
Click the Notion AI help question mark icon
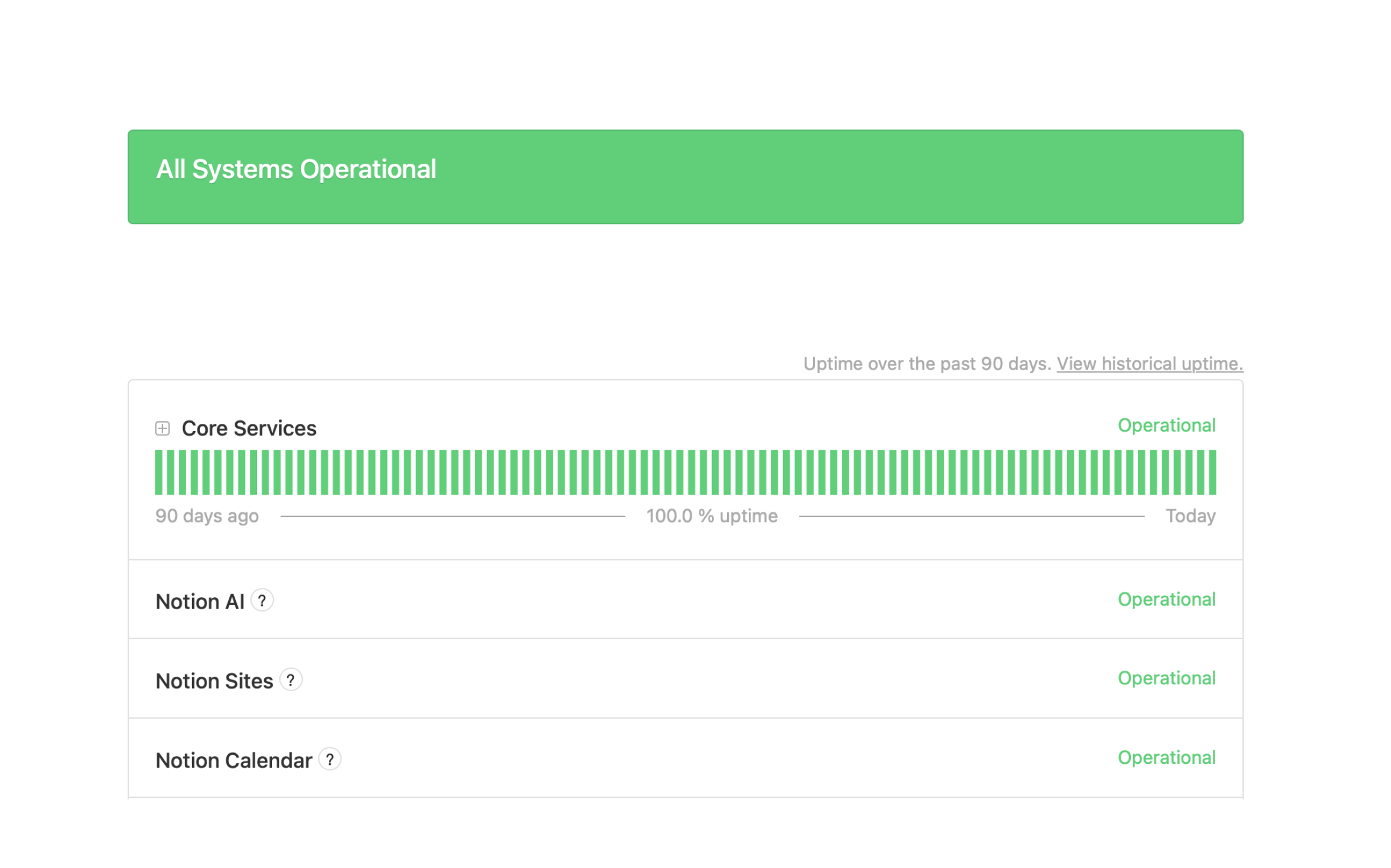(x=262, y=601)
